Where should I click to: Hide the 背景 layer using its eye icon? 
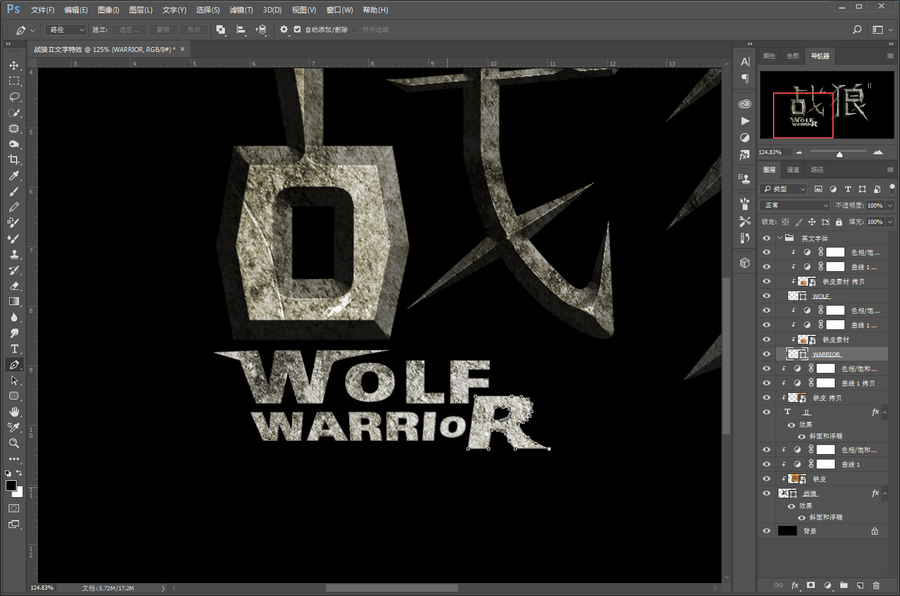coord(767,531)
